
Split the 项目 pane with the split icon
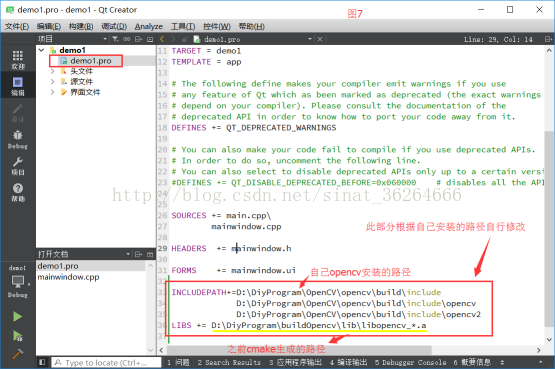pos(138,39)
